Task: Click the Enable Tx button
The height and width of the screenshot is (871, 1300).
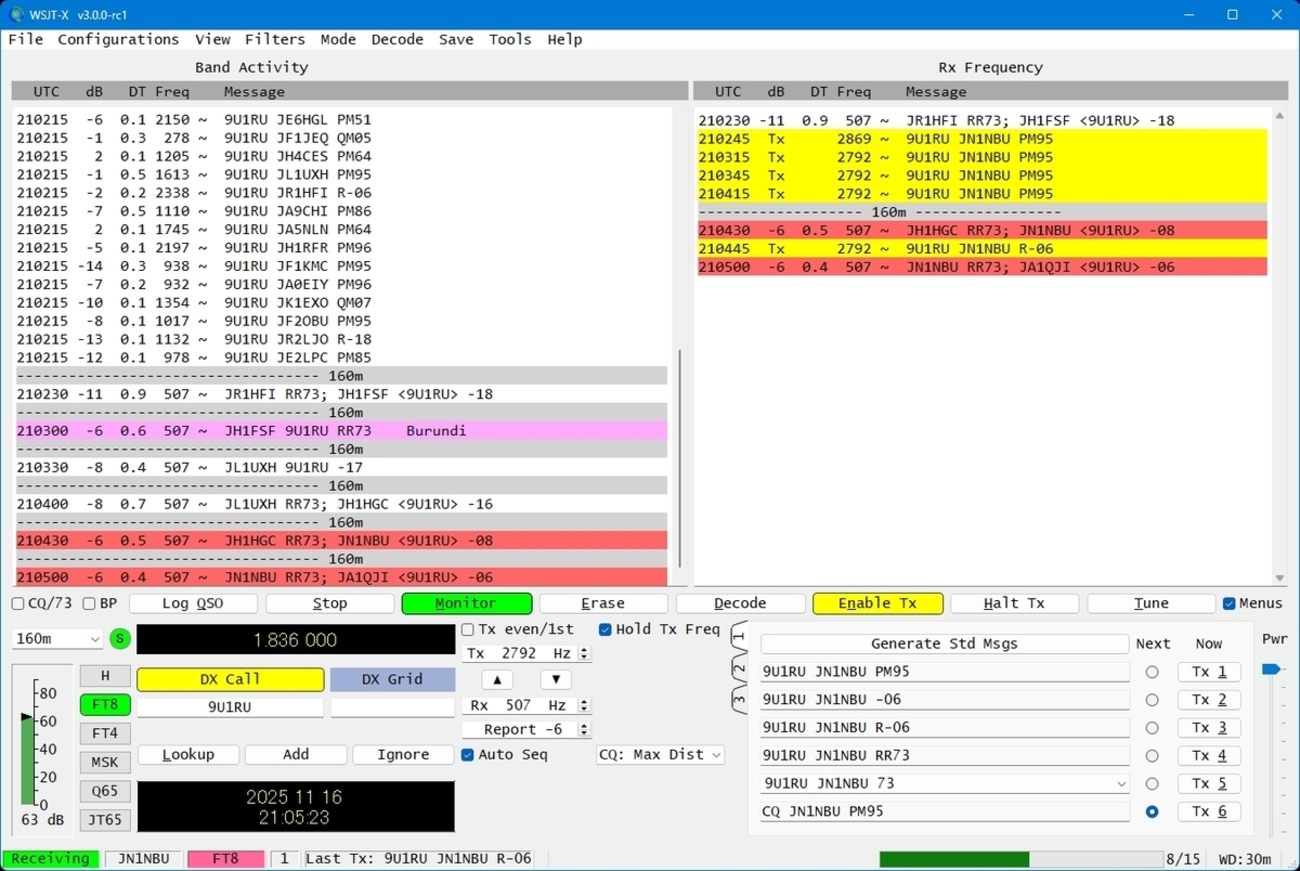Action: pos(877,604)
